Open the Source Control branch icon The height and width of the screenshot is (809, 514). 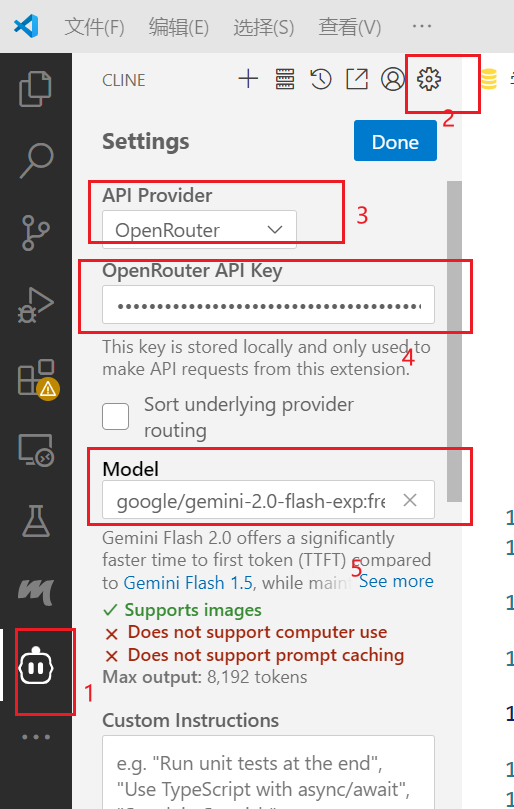pyautogui.click(x=35, y=233)
